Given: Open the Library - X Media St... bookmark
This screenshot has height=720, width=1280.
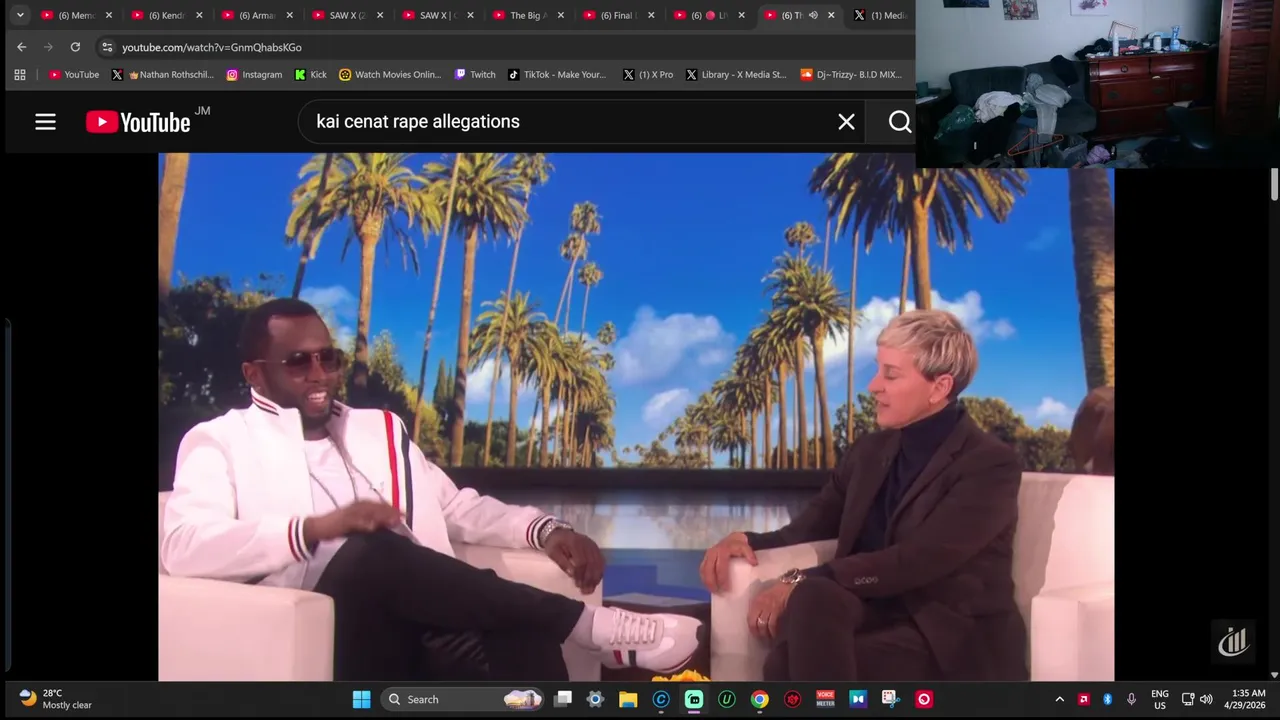Looking at the screenshot, I should pyautogui.click(x=736, y=74).
